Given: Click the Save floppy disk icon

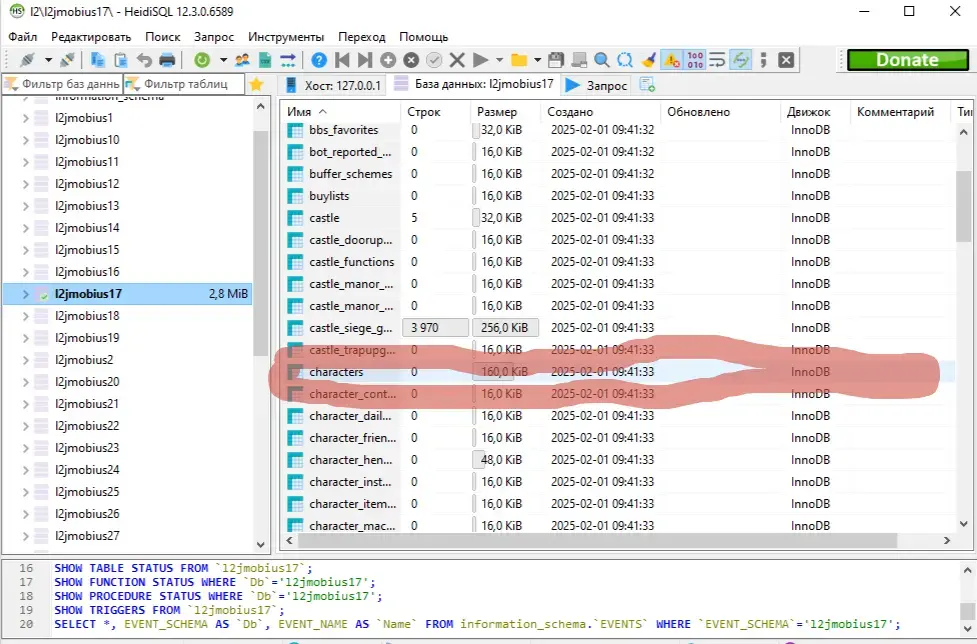Looking at the screenshot, I should [556, 60].
